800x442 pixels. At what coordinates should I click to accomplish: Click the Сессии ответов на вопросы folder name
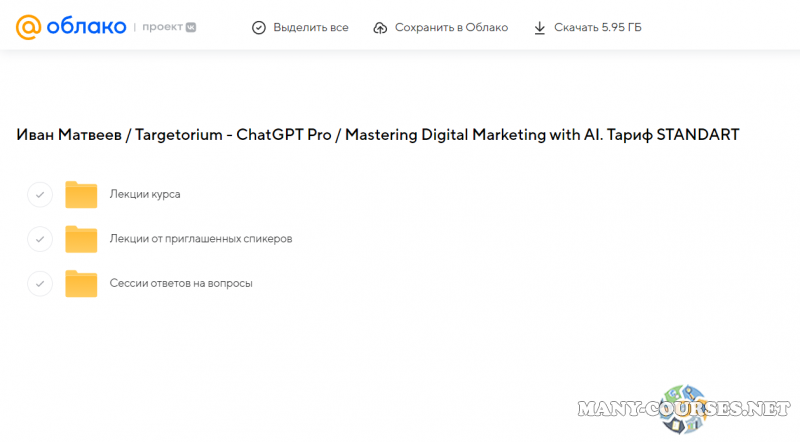point(181,284)
